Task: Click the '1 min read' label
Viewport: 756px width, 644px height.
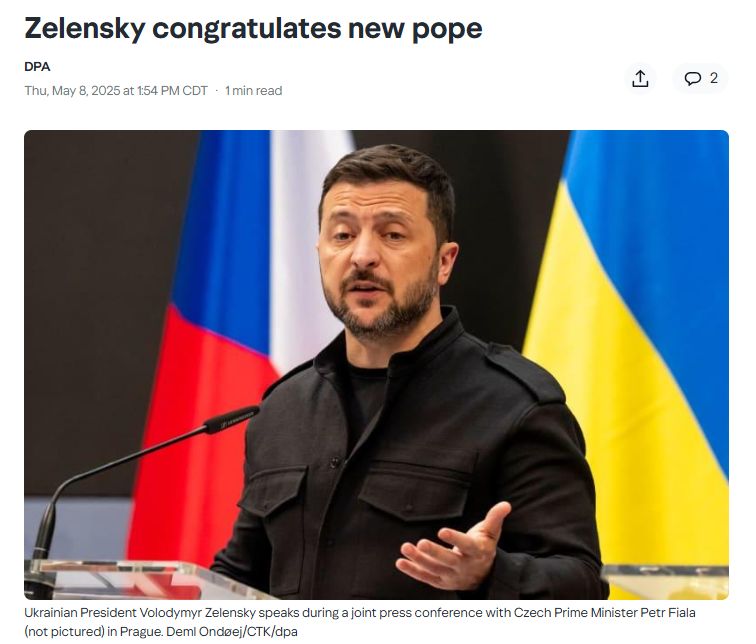Action: [254, 91]
